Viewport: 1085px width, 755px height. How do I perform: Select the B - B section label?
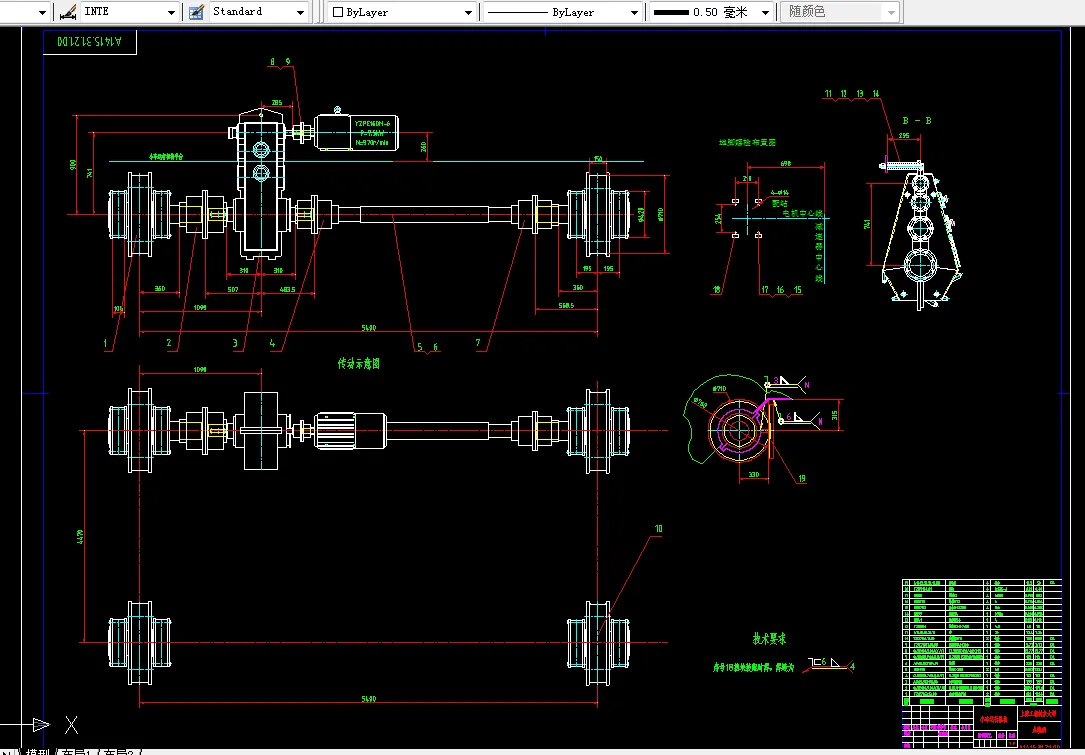click(917, 120)
